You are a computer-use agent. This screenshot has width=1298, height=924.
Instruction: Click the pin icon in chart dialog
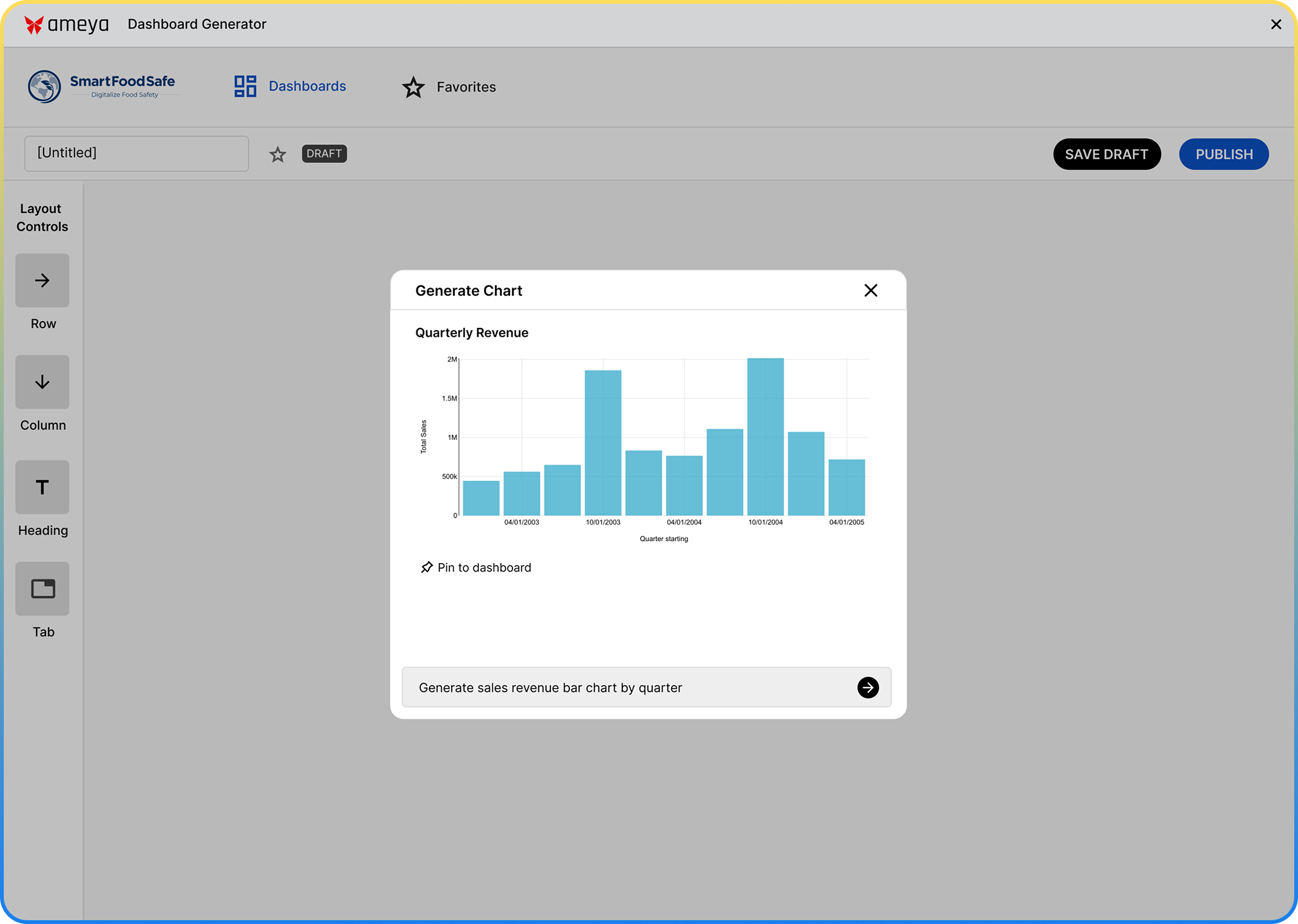point(427,568)
